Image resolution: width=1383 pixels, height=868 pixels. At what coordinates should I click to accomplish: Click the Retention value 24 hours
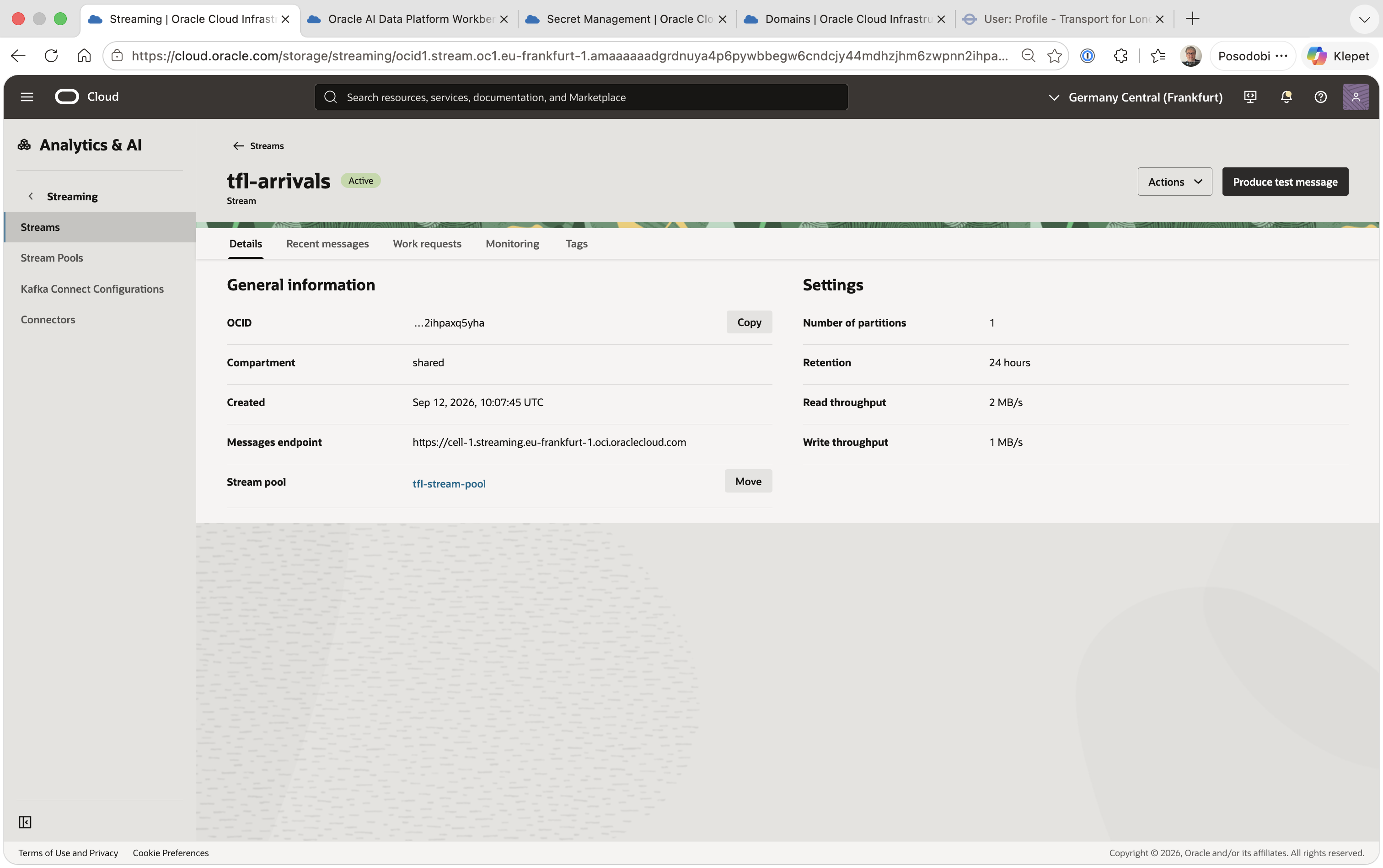click(x=1009, y=363)
